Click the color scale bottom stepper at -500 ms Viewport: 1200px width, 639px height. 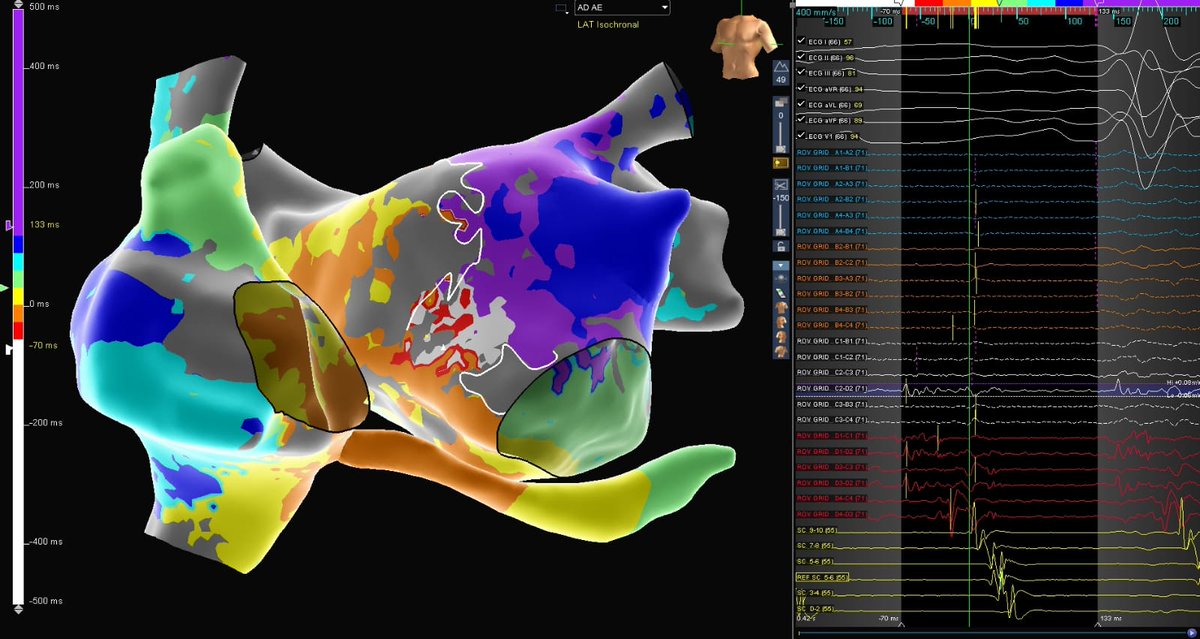[16, 610]
